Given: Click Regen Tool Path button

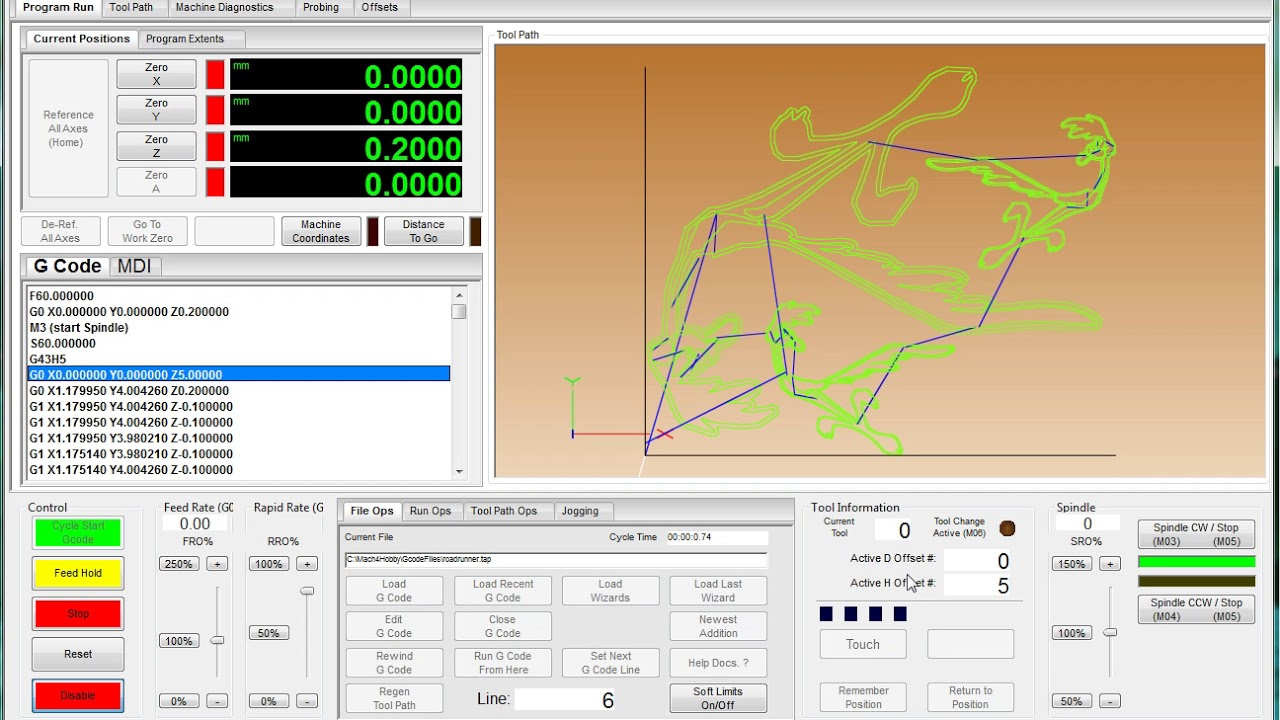Looking at the screenshot, I should pos(394,698).
